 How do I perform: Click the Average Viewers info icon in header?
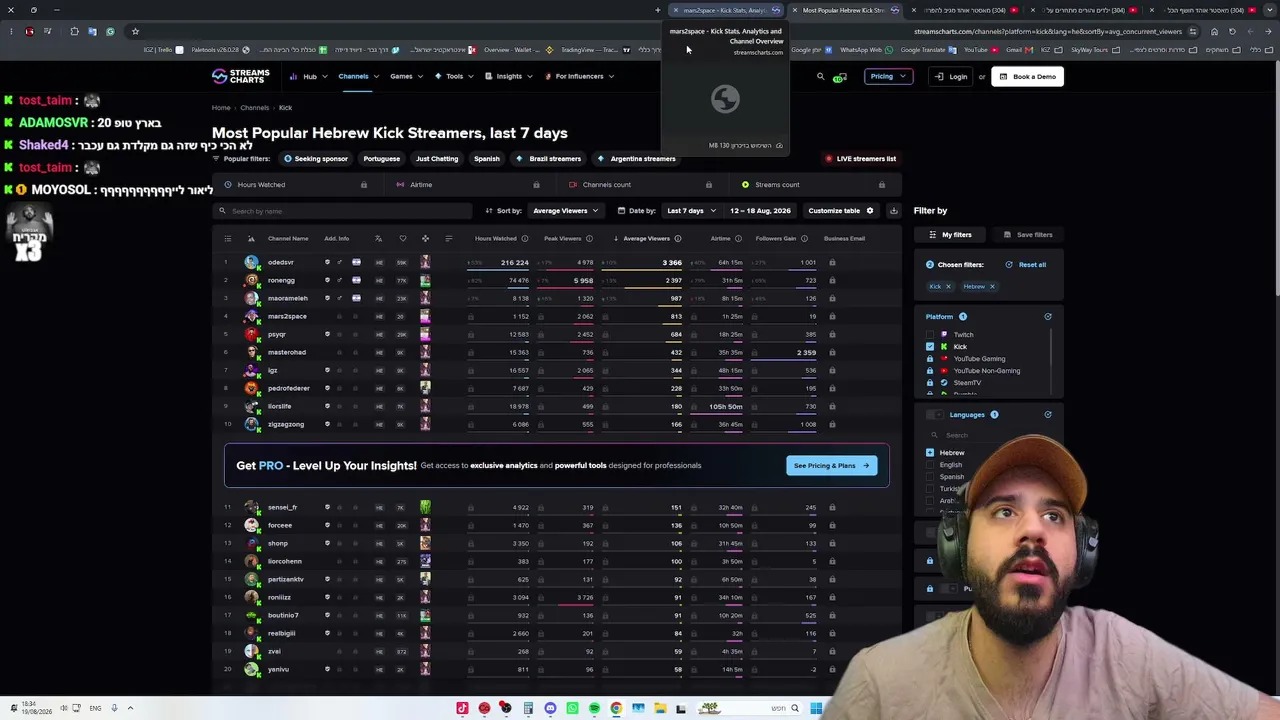678,238
